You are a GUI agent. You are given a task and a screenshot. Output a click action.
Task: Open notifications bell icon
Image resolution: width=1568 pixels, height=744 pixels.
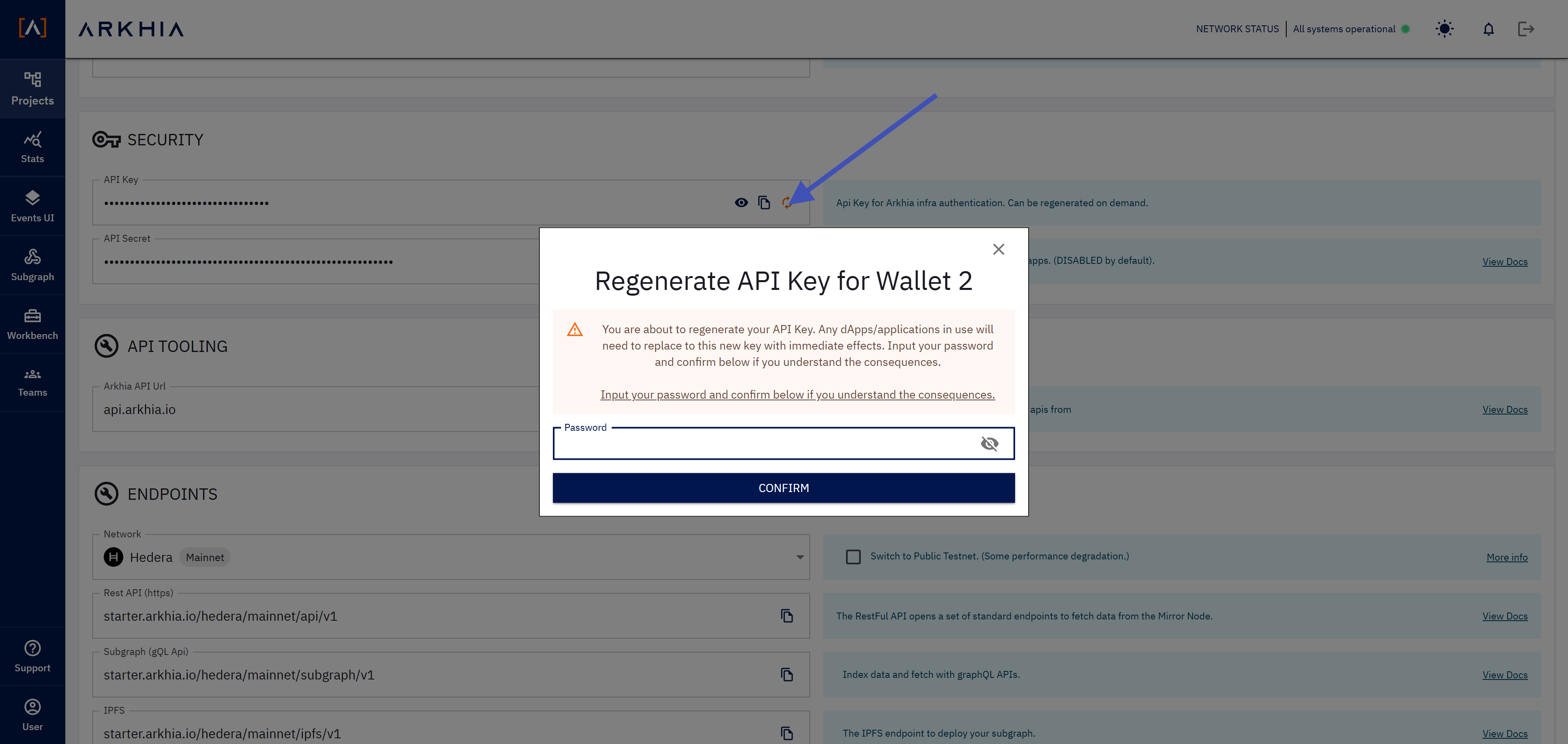pos(1488,29)
